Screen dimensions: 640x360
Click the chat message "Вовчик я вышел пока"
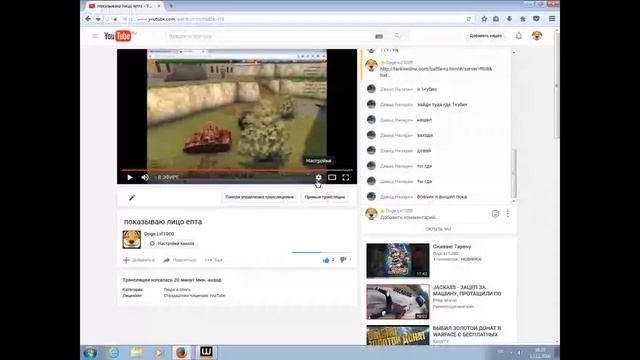[442, 197]
